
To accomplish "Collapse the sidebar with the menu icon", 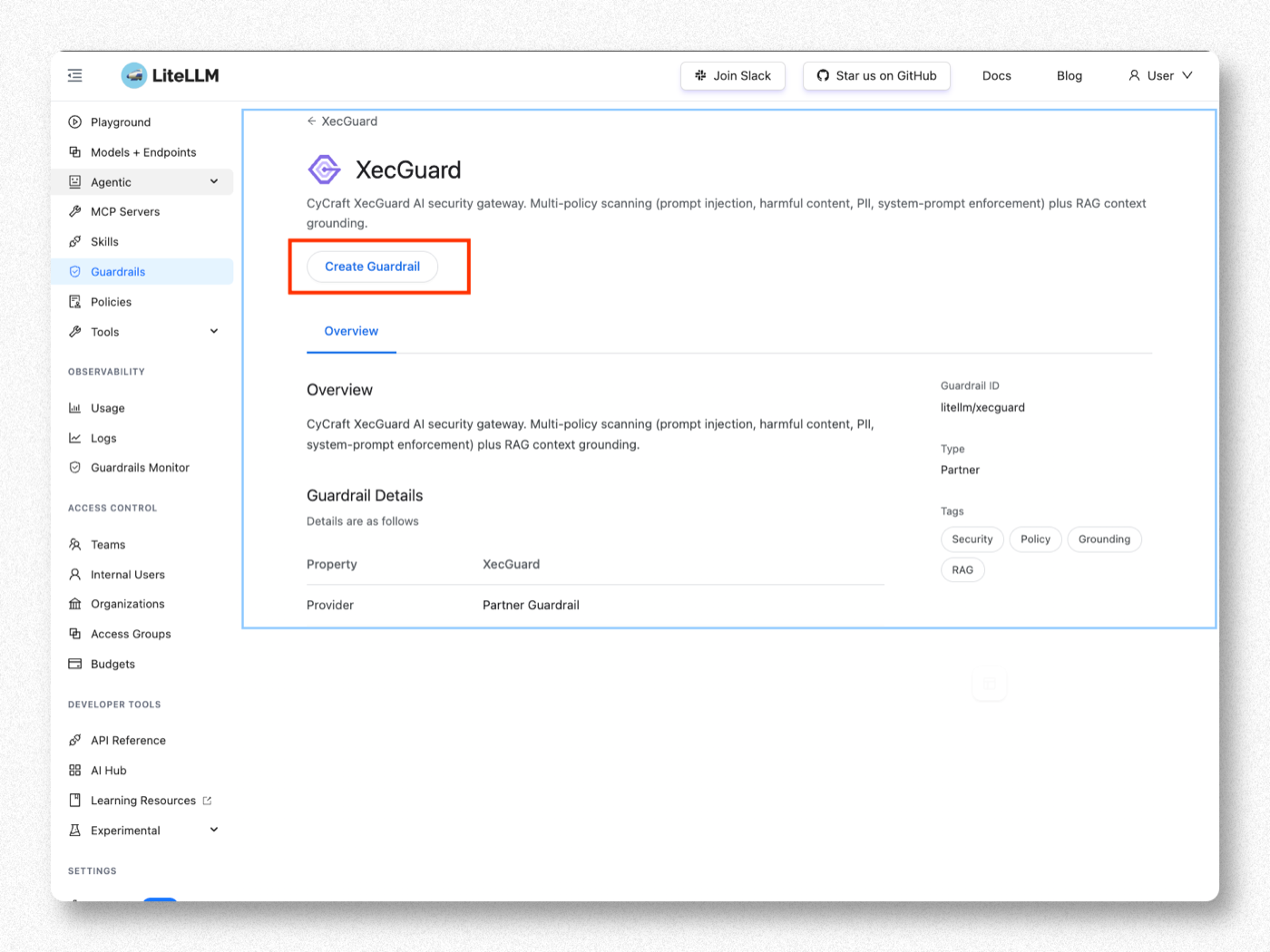I will pyautogui.click(x=75, y=75).
